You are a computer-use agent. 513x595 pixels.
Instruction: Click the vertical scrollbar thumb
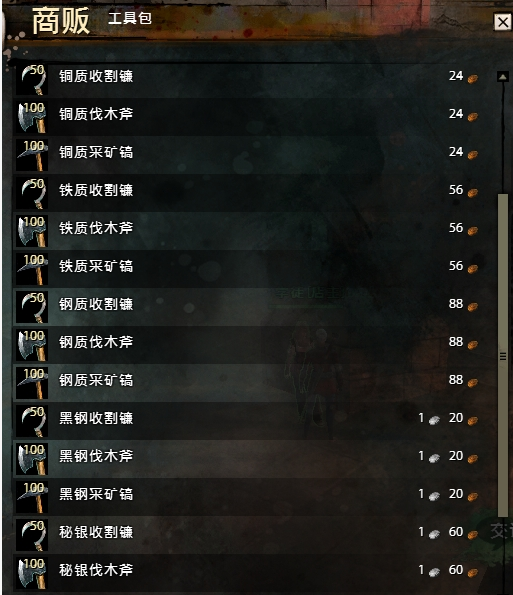coord(503,355)
